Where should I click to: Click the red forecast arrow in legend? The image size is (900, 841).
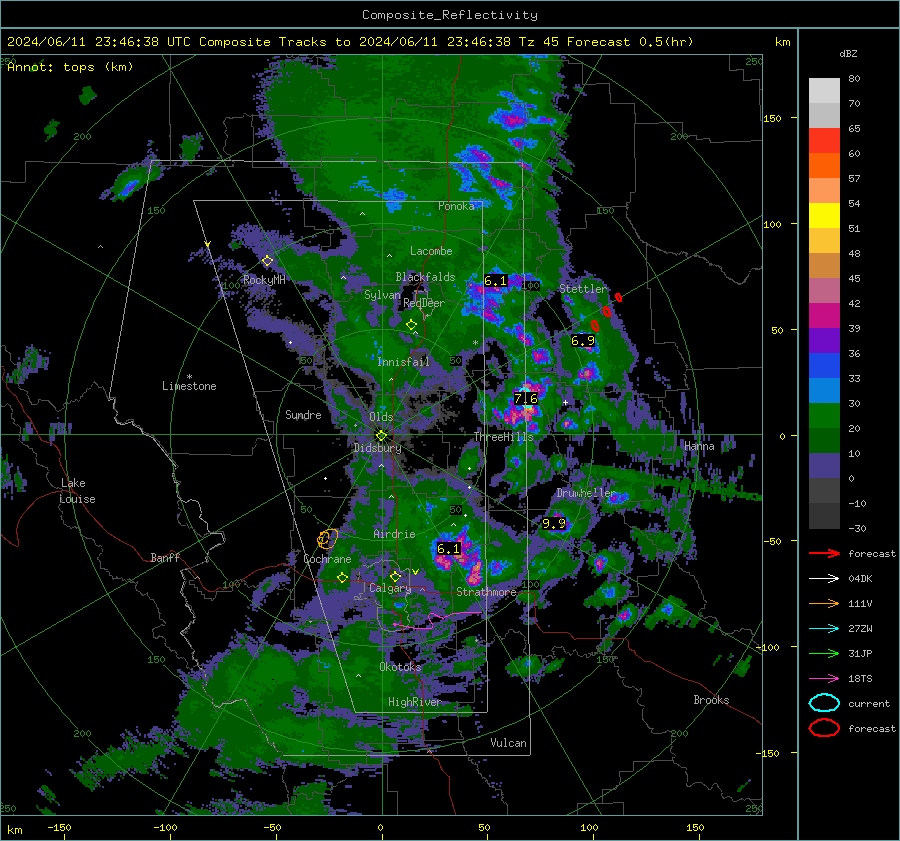click(824, 553)
